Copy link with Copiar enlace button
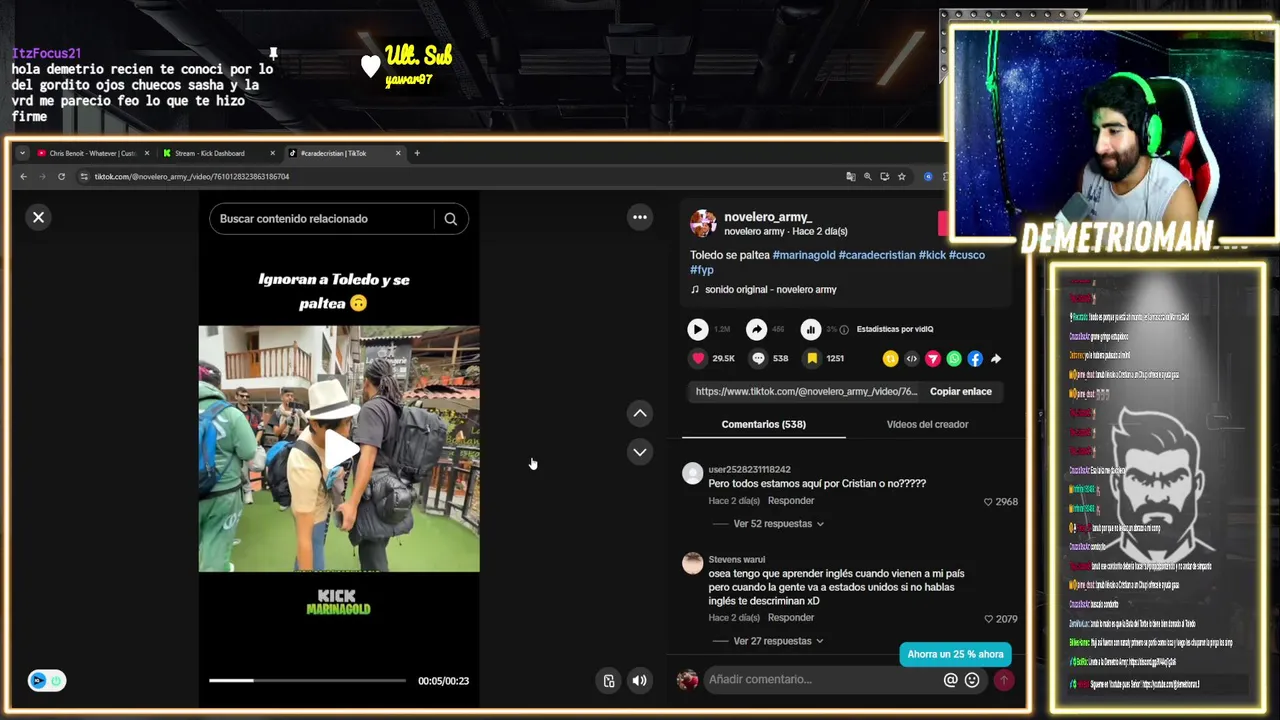 [x=961, y=392]
